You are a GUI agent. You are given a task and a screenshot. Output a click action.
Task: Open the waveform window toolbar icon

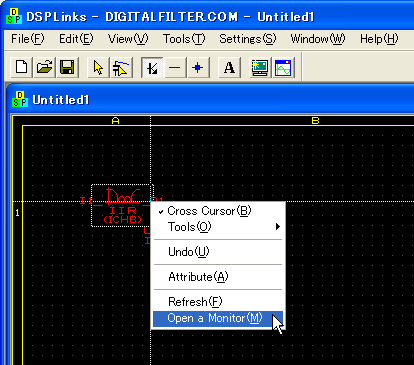tap(283, 67)
